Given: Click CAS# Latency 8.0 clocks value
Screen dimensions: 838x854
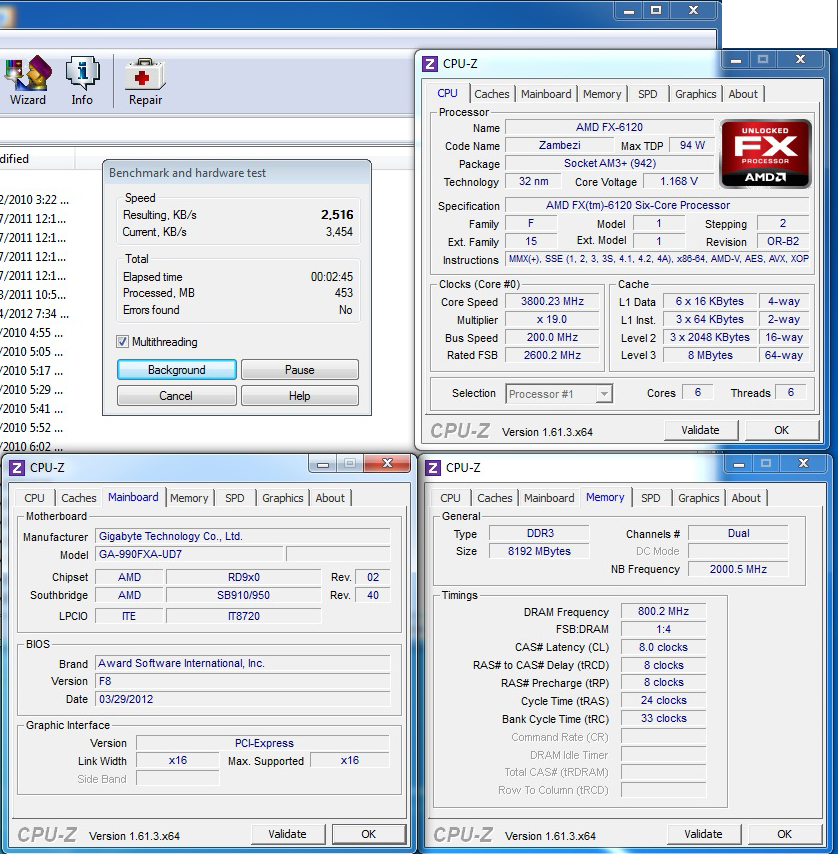Looking at the screenshot, I should (663, 647).
